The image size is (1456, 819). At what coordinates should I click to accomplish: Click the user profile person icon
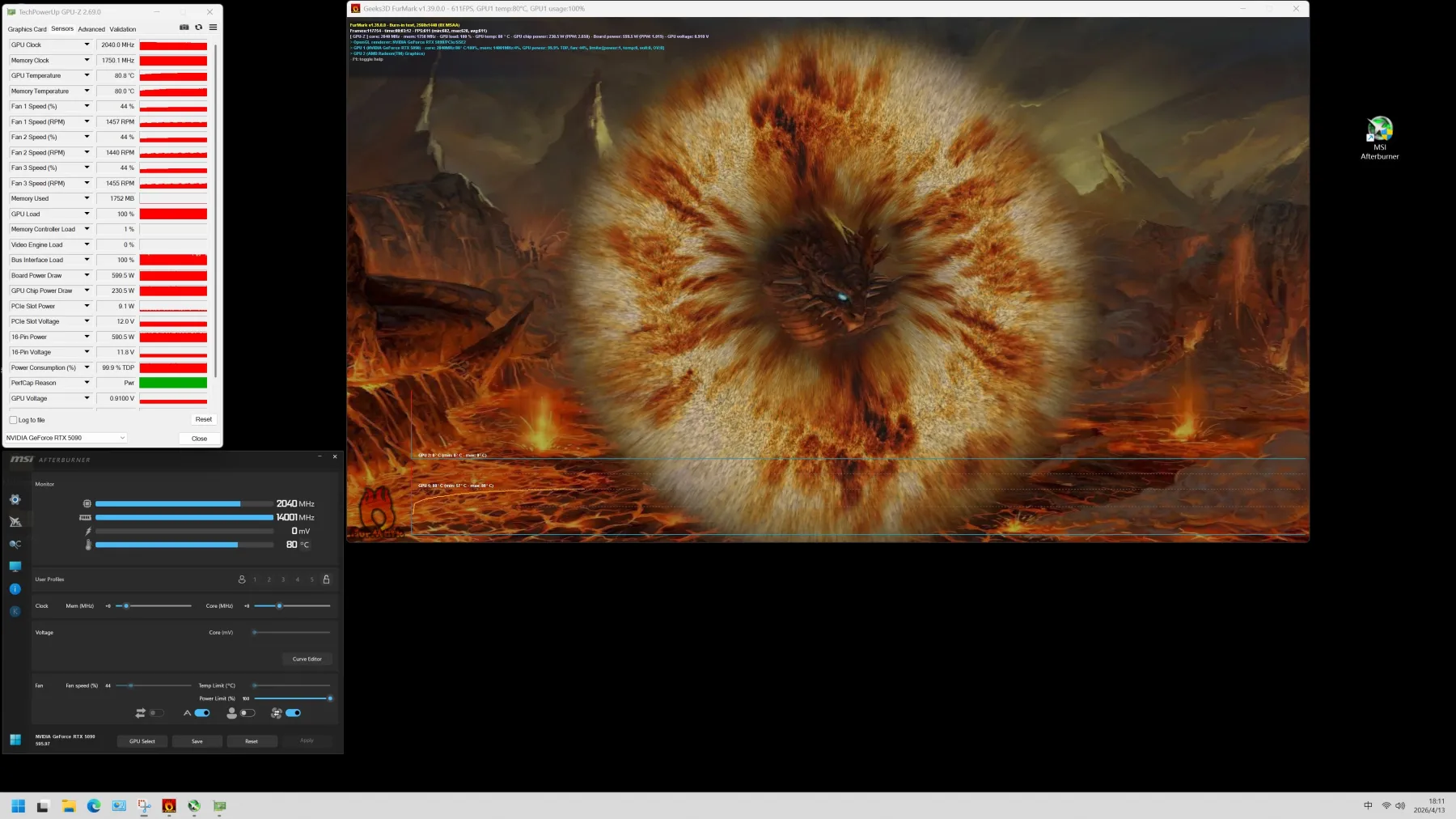(241, 579)
